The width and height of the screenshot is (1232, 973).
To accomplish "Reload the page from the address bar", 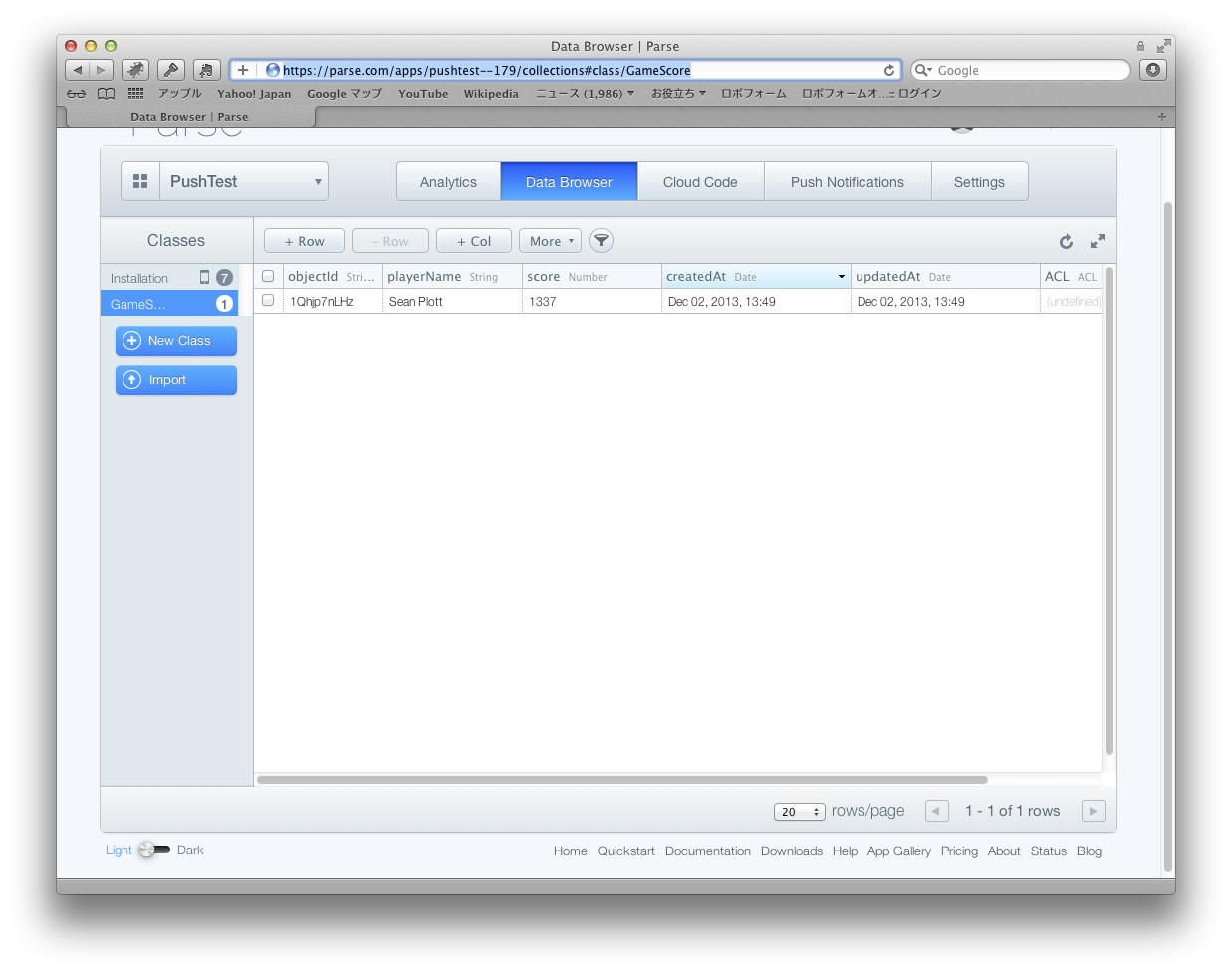I will 888,70.
